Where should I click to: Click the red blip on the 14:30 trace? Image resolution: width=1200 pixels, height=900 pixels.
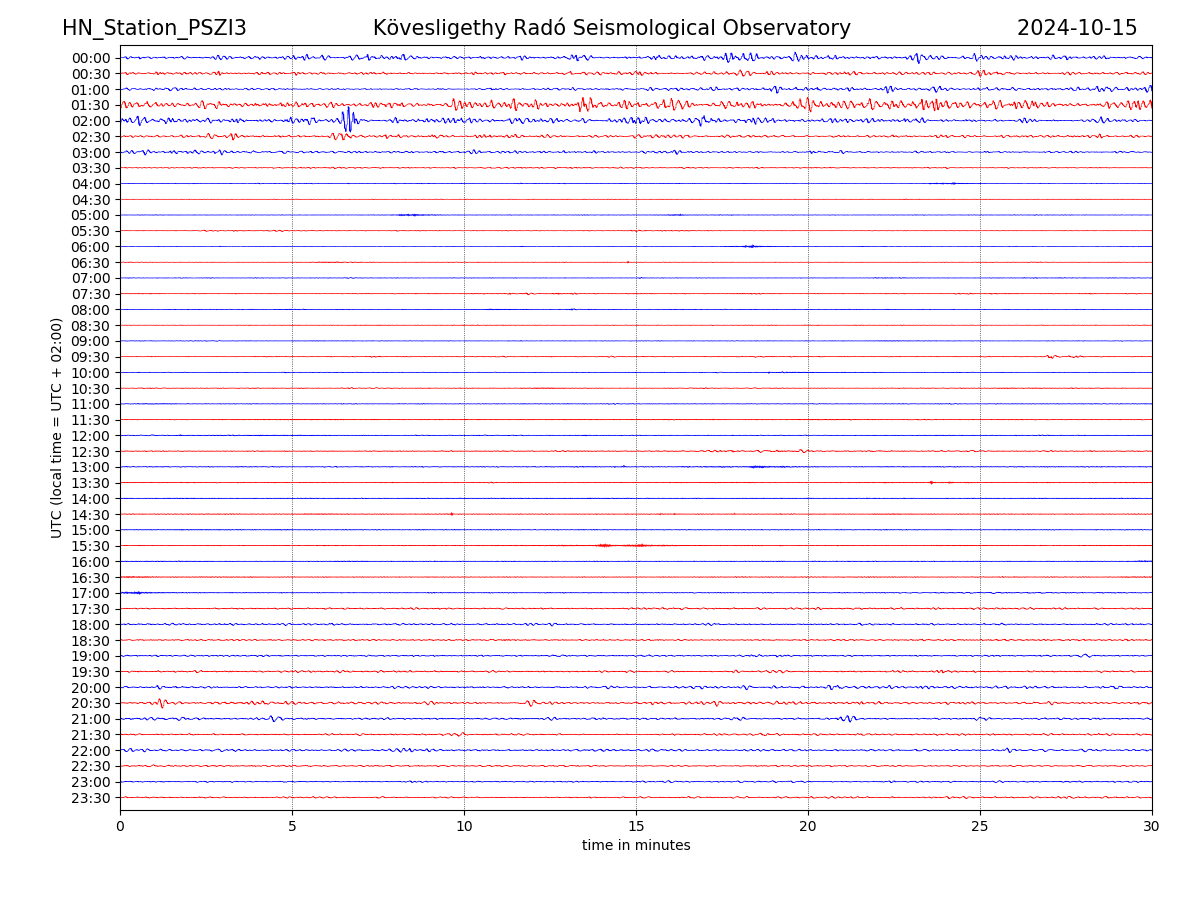(451, 514)
